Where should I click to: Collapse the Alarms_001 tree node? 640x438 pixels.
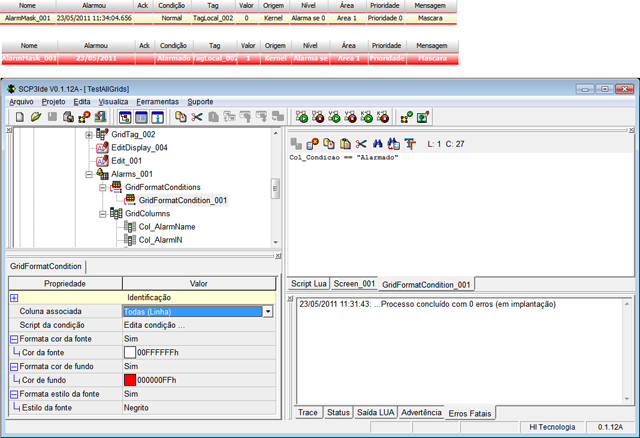(x=89, y=174)
